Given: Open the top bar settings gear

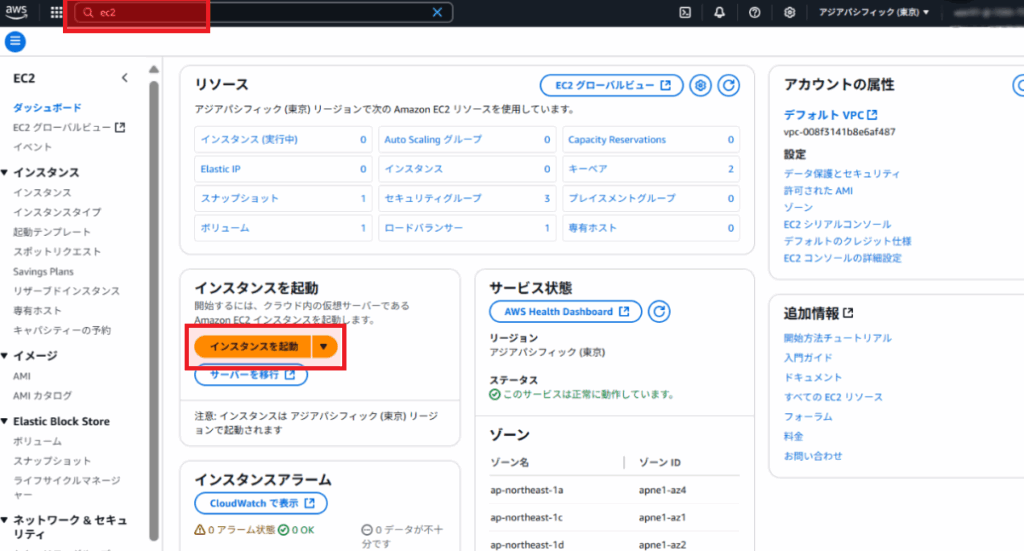Looking at the screenshot, I should coord(789,13).
